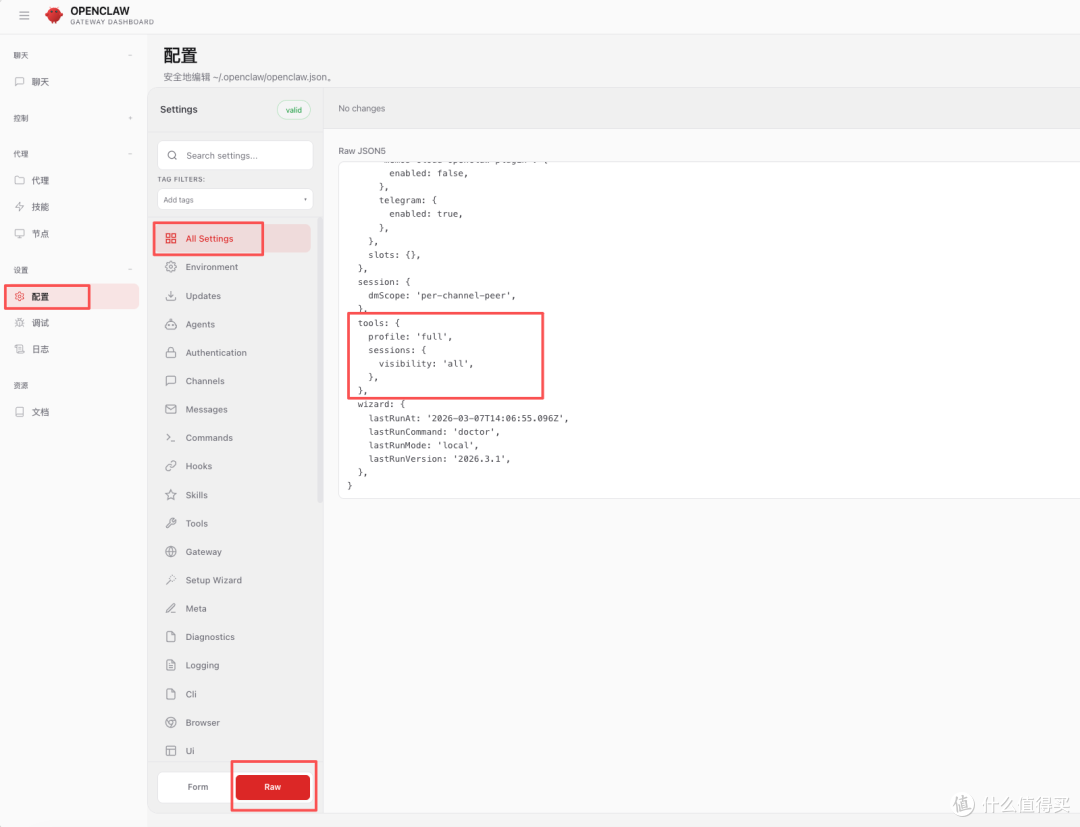Click the Tools wrench icon
This screenshot has width=1080, height=827.
click(x=171, y=523)
